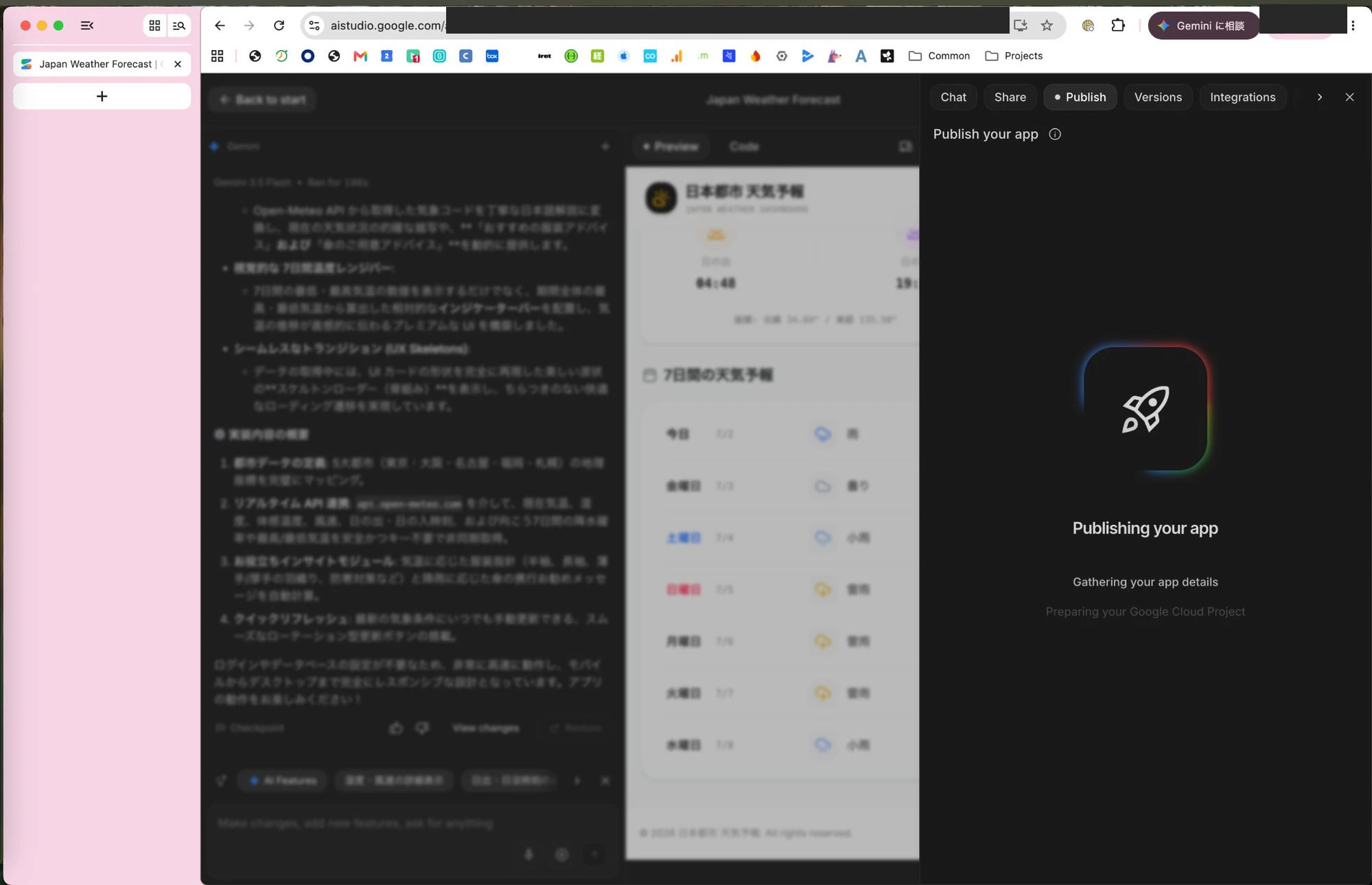This screenshot has width=1372, height=885.
Task: Open the blue Apple logo bookmark
Action: (x=624, y=56)
